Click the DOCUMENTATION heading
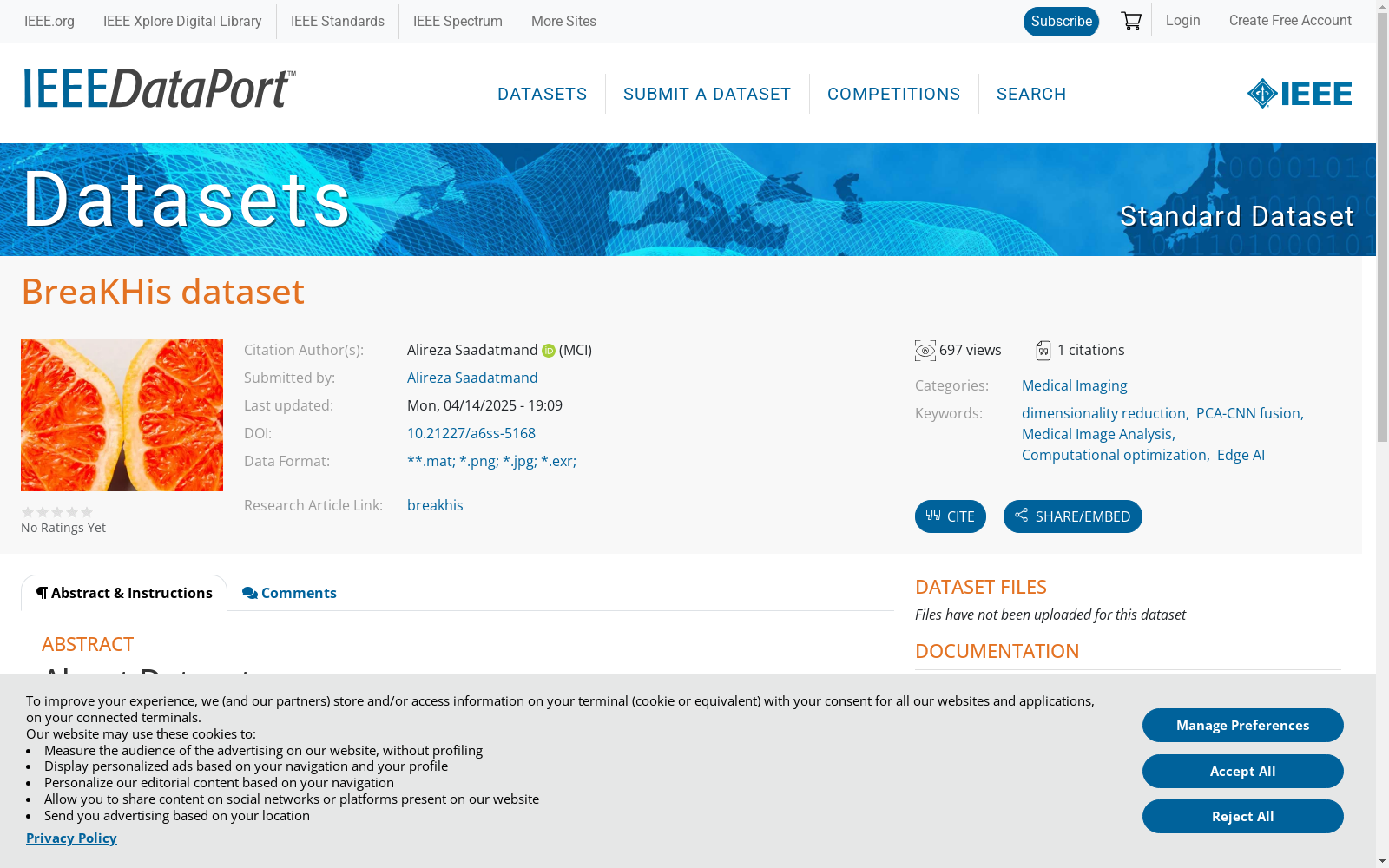Viewport: 1389px width, 868px height. pyautogui.click(x=997, y=651)
